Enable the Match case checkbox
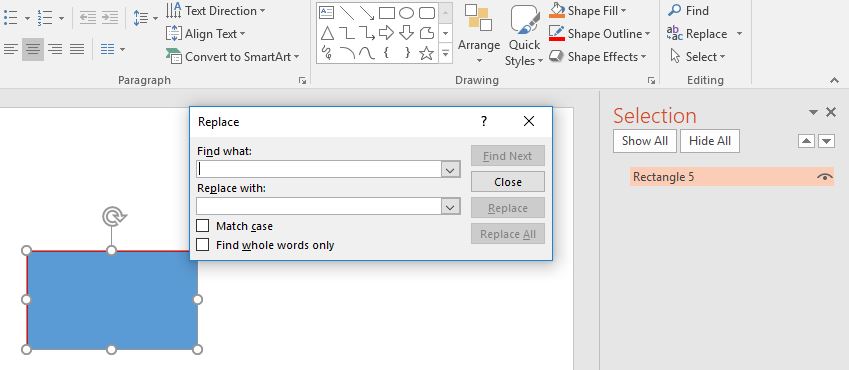 (x=203, y=226)
